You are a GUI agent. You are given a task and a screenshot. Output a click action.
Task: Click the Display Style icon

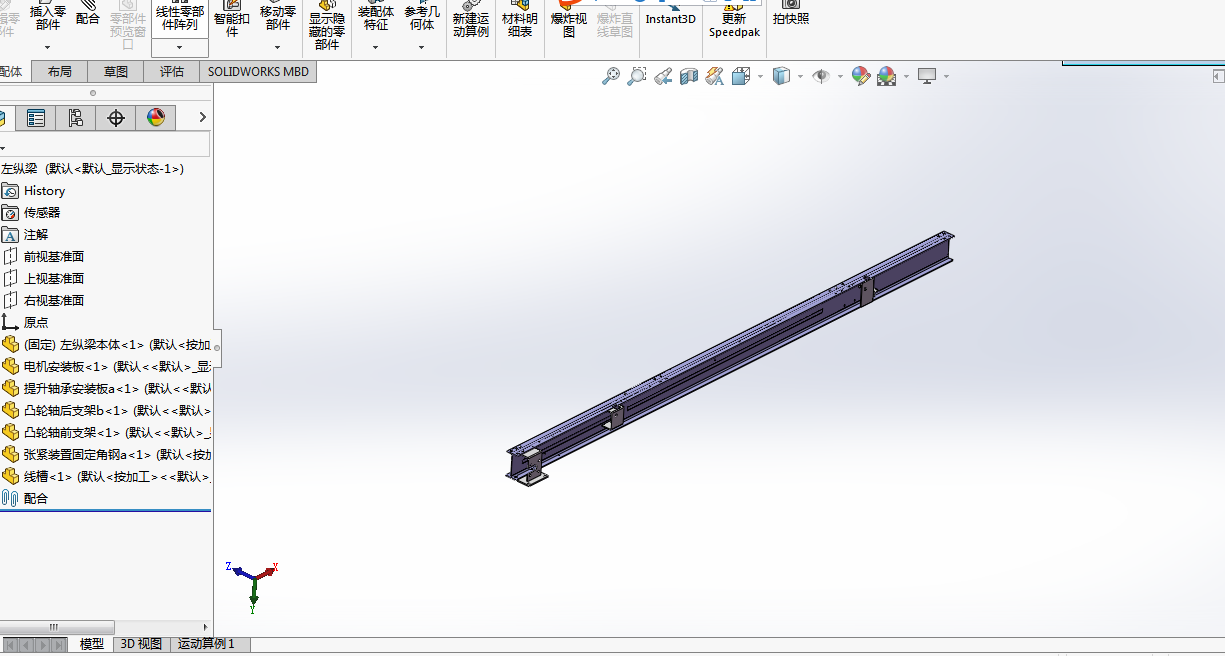click(x=782, y=76)
